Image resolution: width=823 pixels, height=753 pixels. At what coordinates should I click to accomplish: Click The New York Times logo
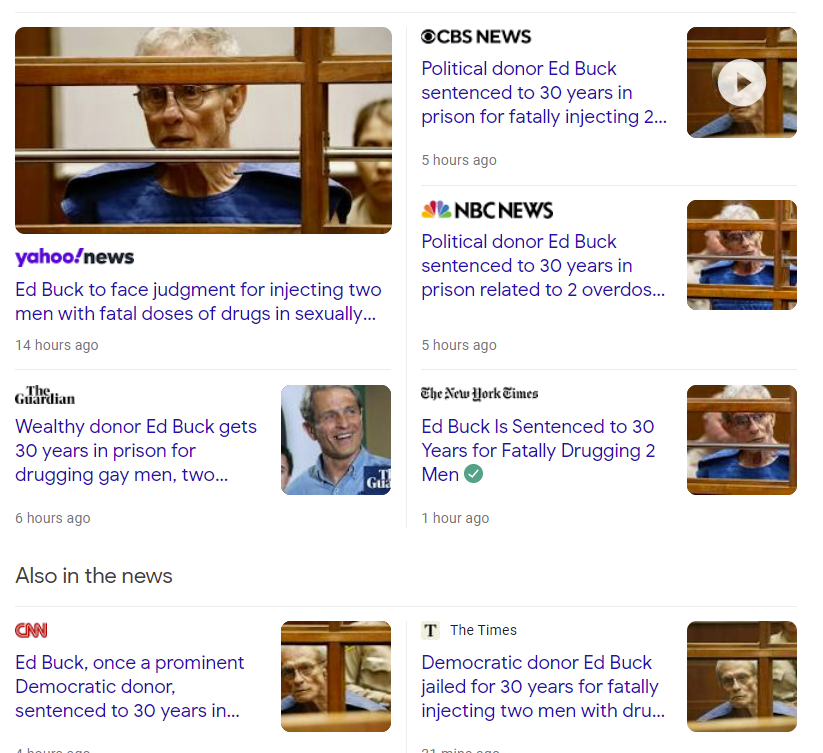pos(479,394)
